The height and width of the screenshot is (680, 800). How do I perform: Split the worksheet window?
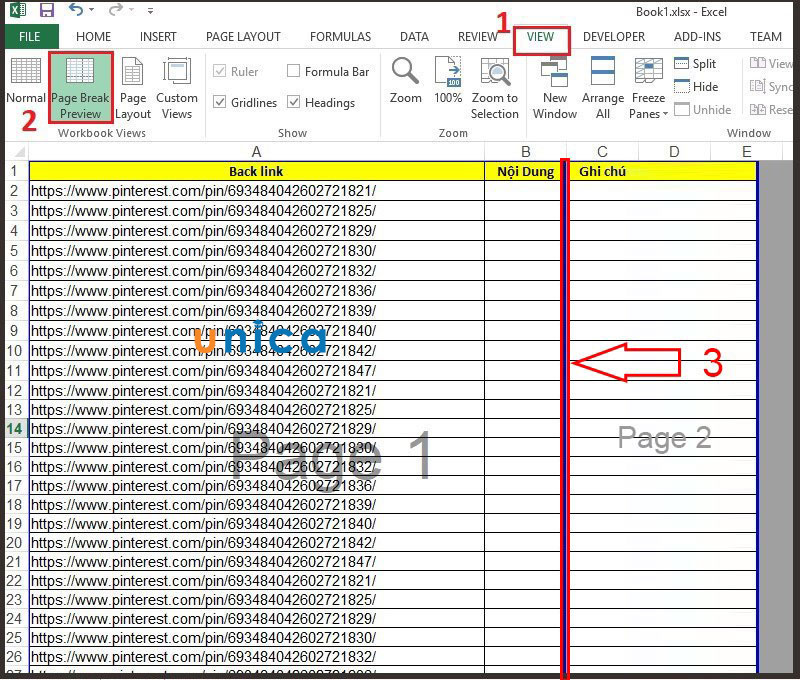695,64
